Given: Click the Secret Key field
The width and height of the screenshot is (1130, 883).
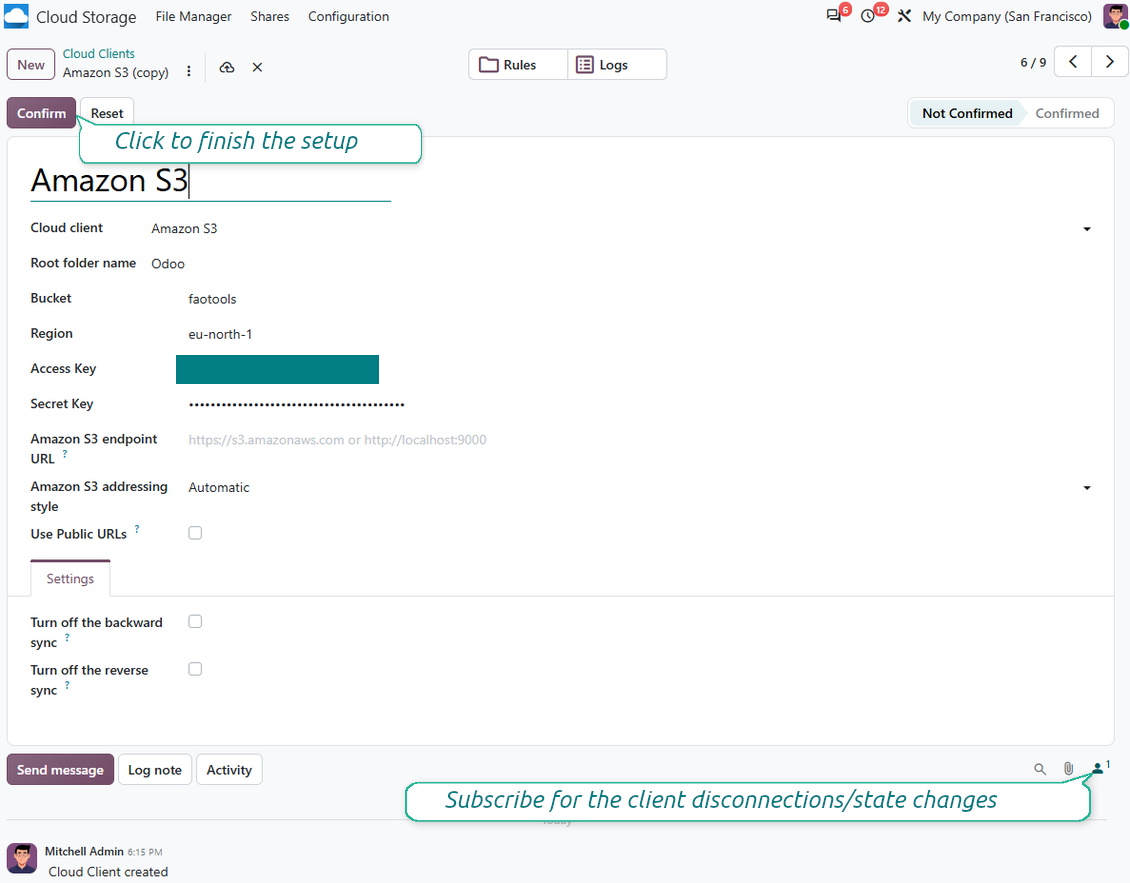Looking at the screenshot, I should (640, 404).
